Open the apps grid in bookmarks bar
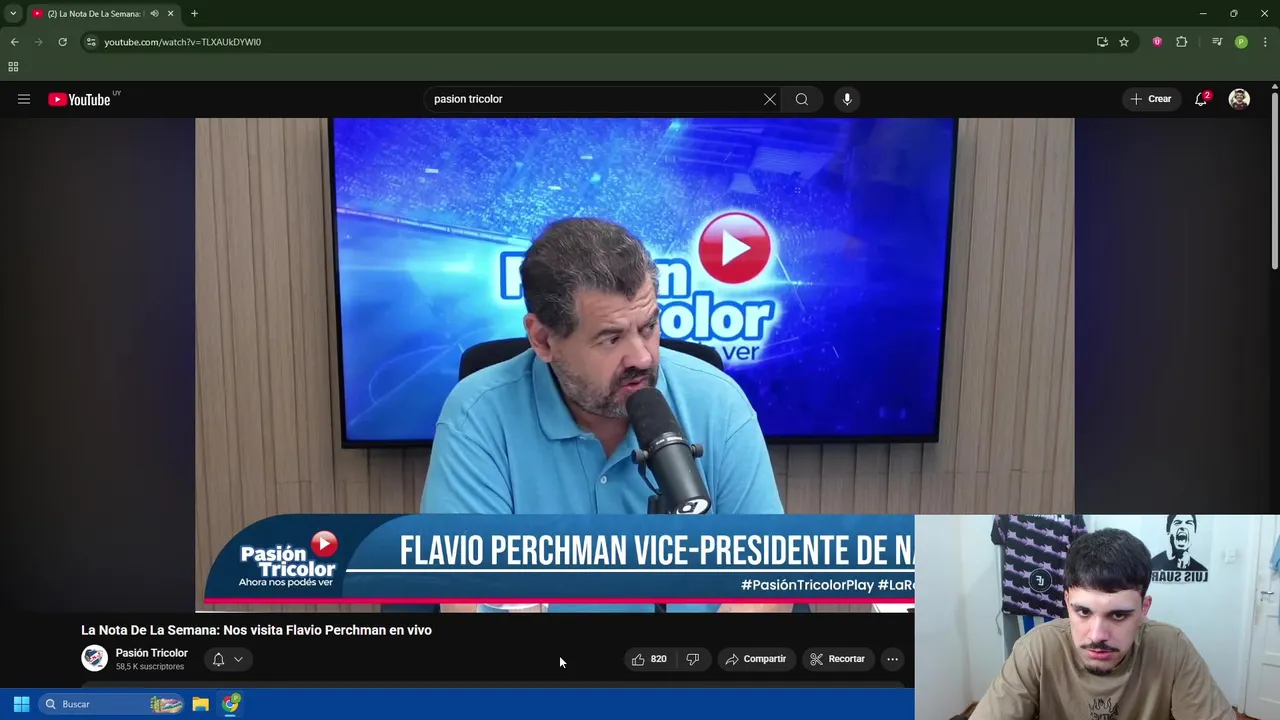 [x=13, y=67]
